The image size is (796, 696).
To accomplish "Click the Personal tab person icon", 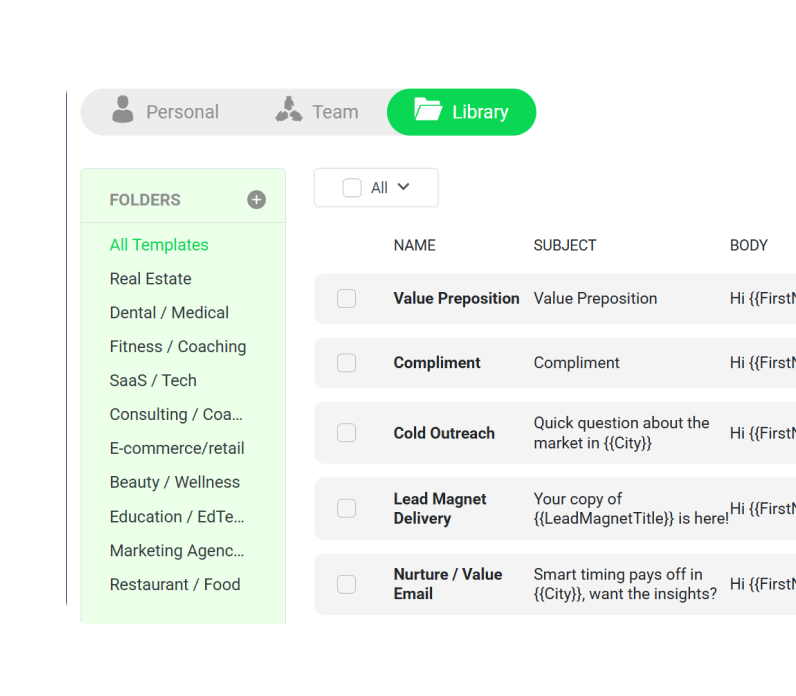I will point(123,110).
